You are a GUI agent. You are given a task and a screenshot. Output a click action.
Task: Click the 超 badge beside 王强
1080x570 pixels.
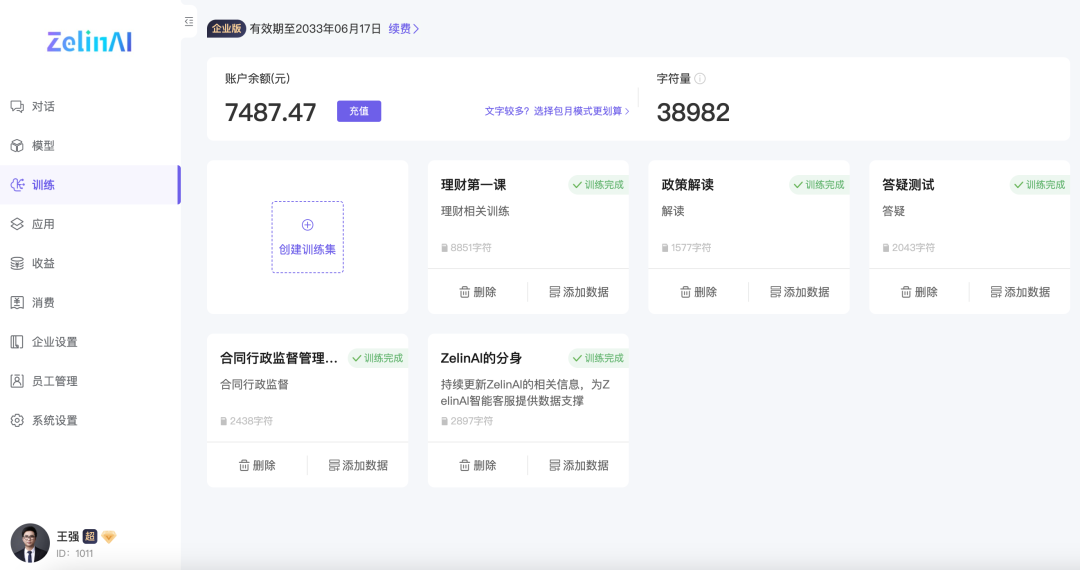coord(90,536)
